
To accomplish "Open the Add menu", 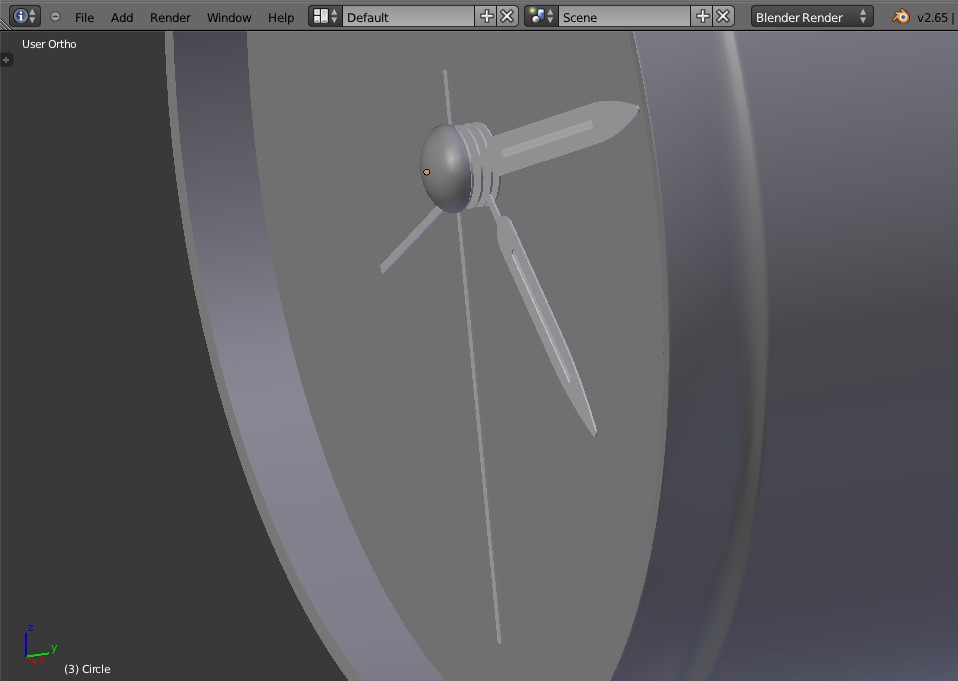I will coord(121,17).
